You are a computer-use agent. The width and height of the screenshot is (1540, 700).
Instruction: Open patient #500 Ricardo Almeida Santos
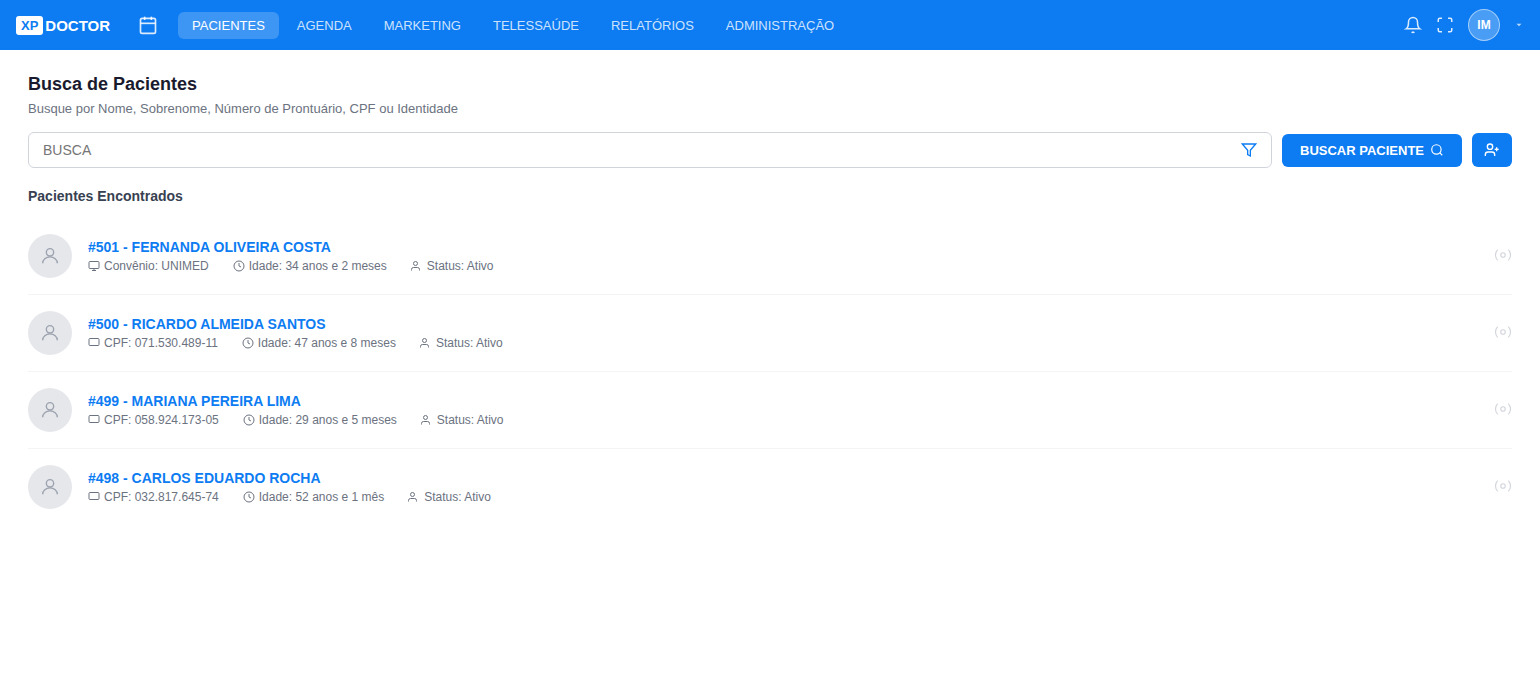207,324
